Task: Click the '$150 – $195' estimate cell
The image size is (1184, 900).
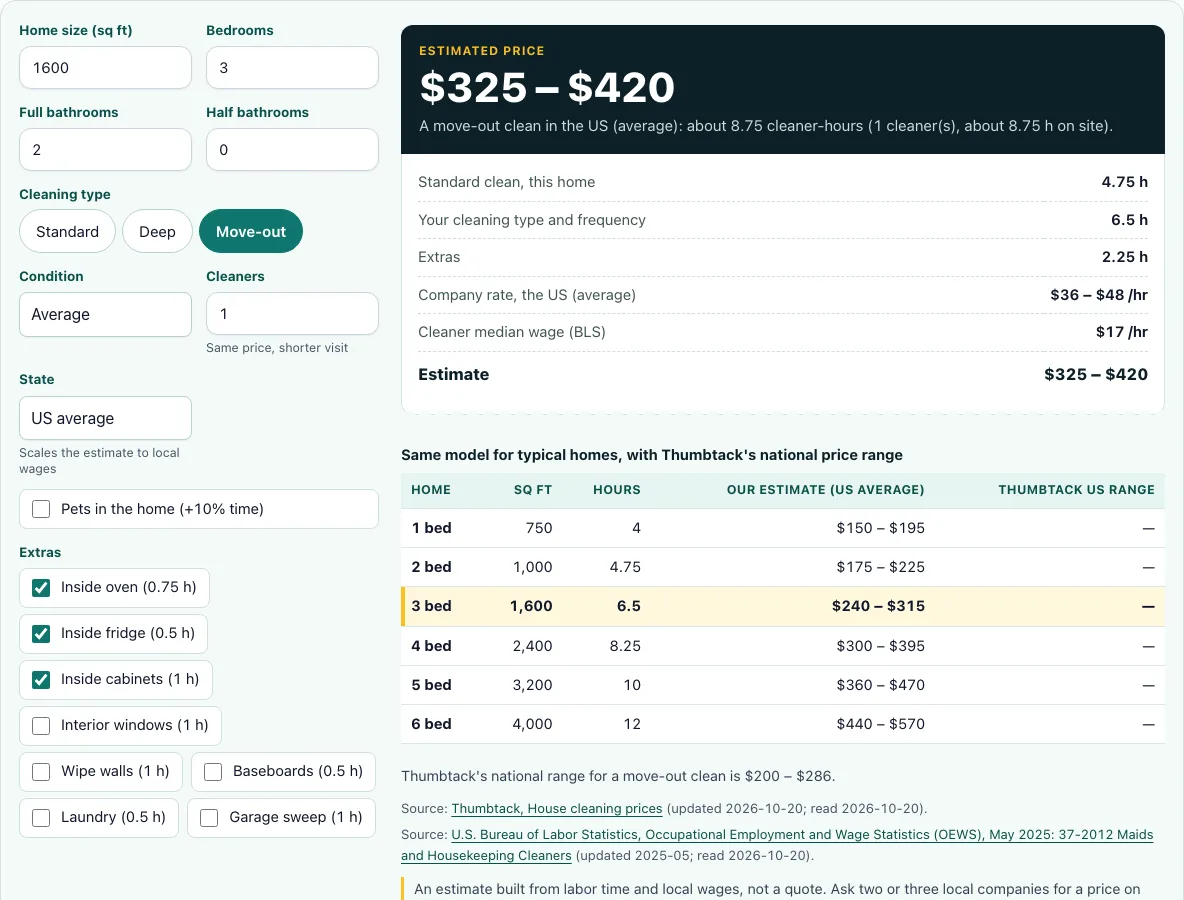Action: point(880,528)
